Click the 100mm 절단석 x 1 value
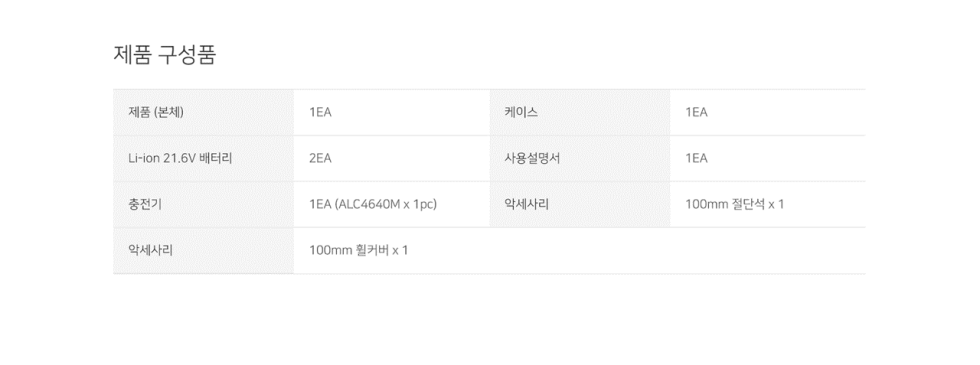Viewport: 980px width, 365px height. tap(734, 204)
